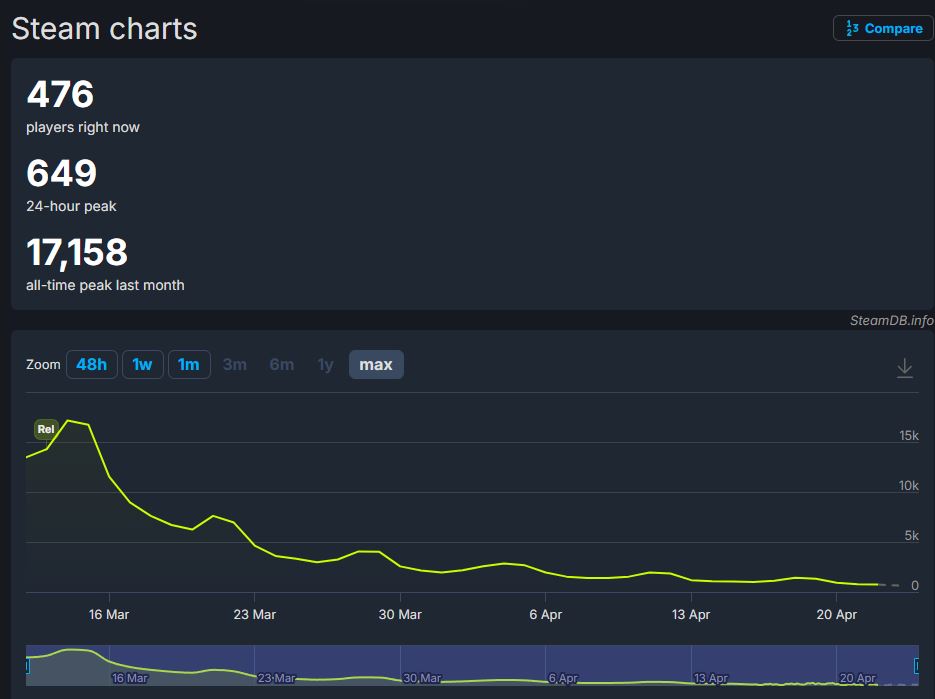Select the 1y zoom option
The image size is (935, 699).
point(326,364)
